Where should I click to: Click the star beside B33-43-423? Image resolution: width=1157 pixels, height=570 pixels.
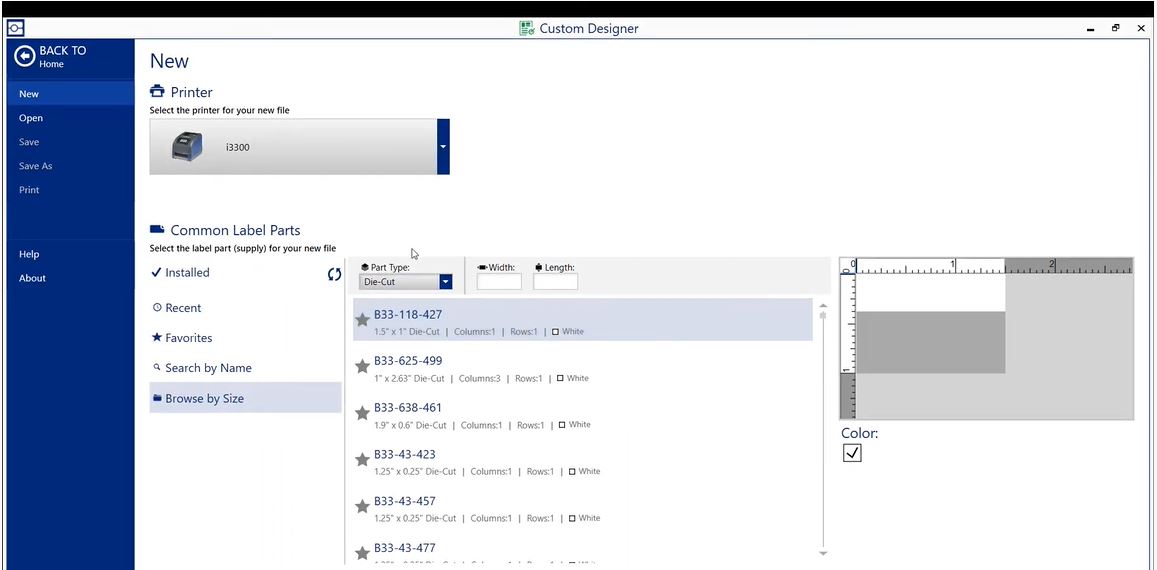[x=362, y=459]
